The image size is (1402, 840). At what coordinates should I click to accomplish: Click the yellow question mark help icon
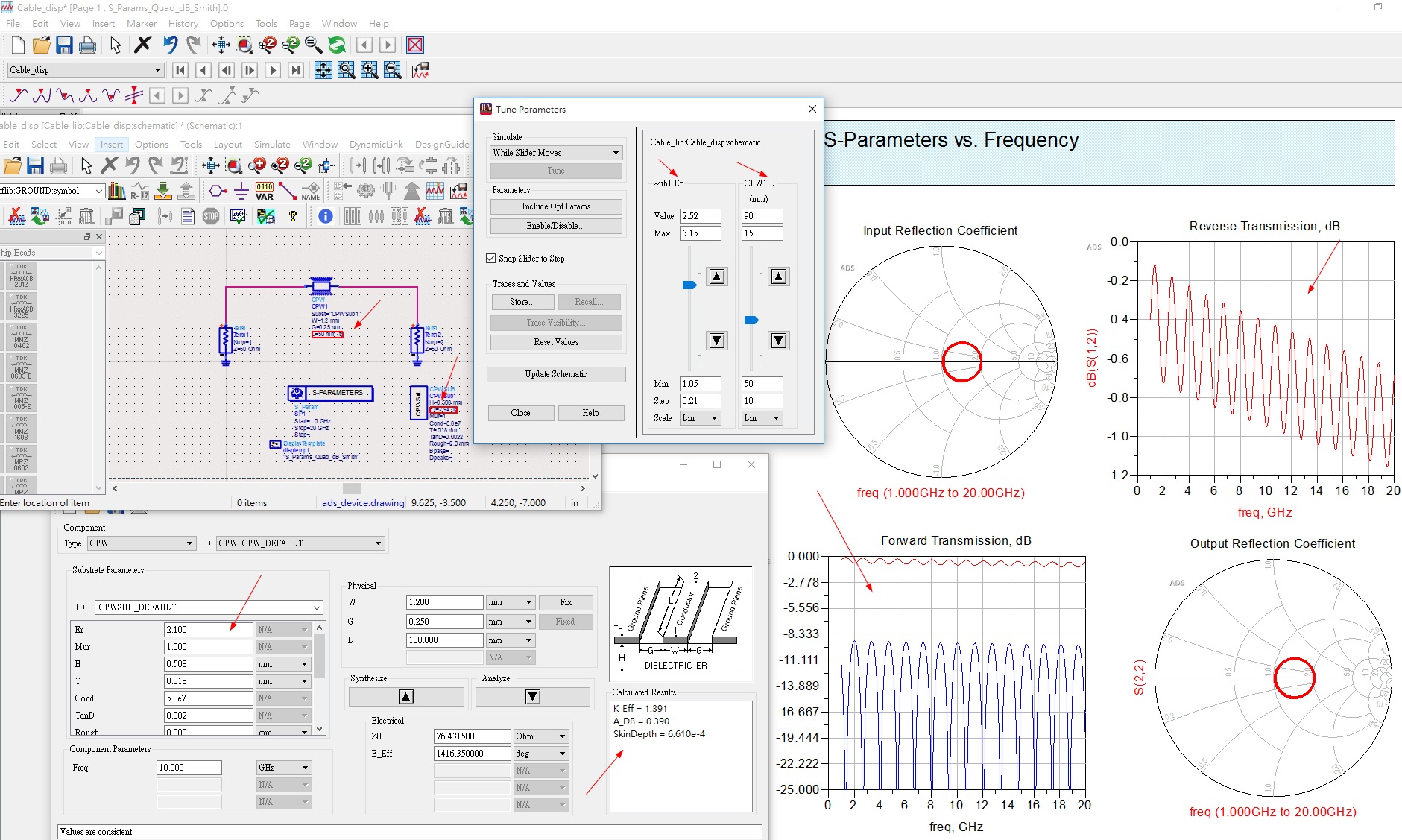click(x=293, y=216)
